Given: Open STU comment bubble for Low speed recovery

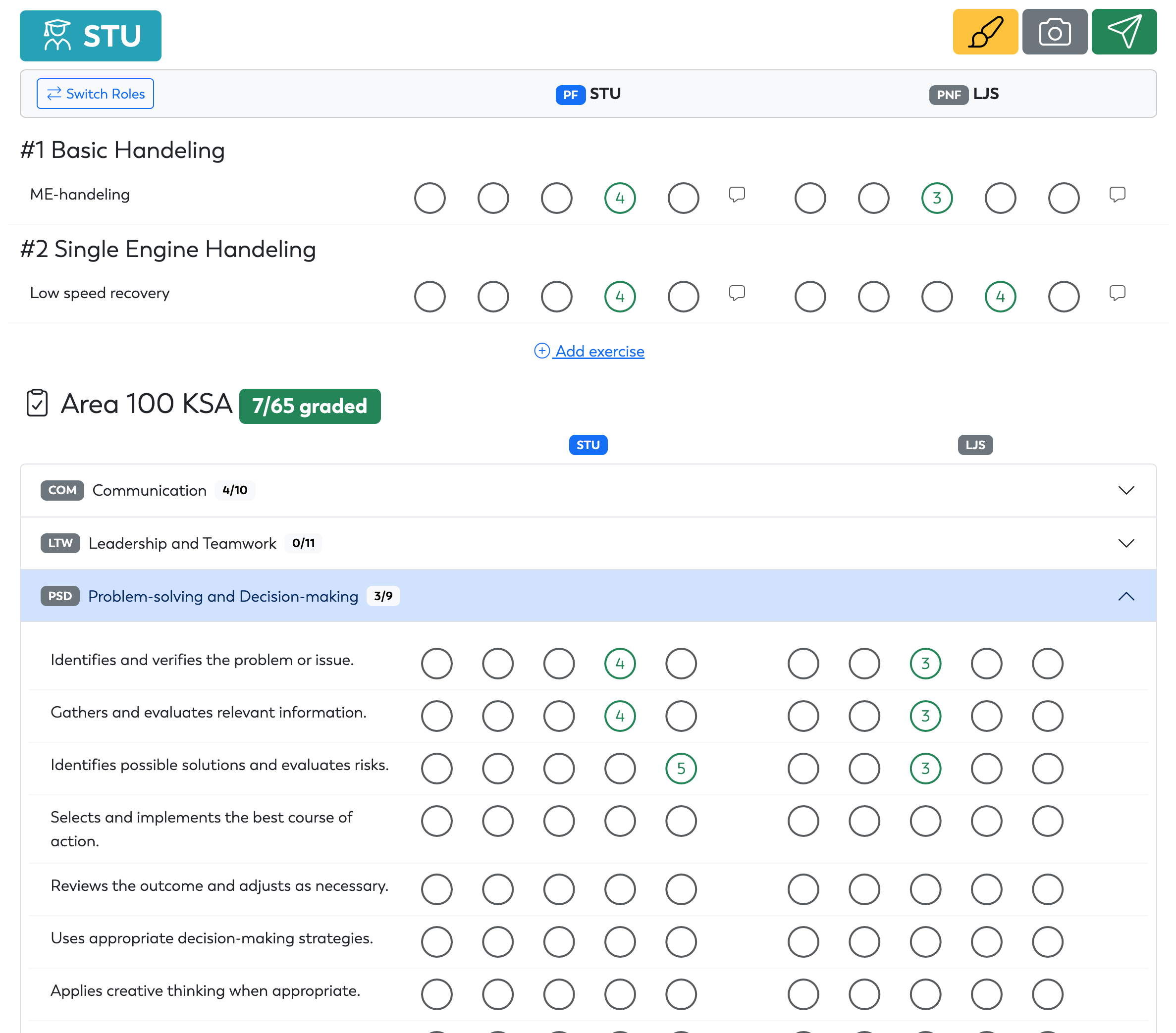Looking at the screenshot, I should 737,293.
